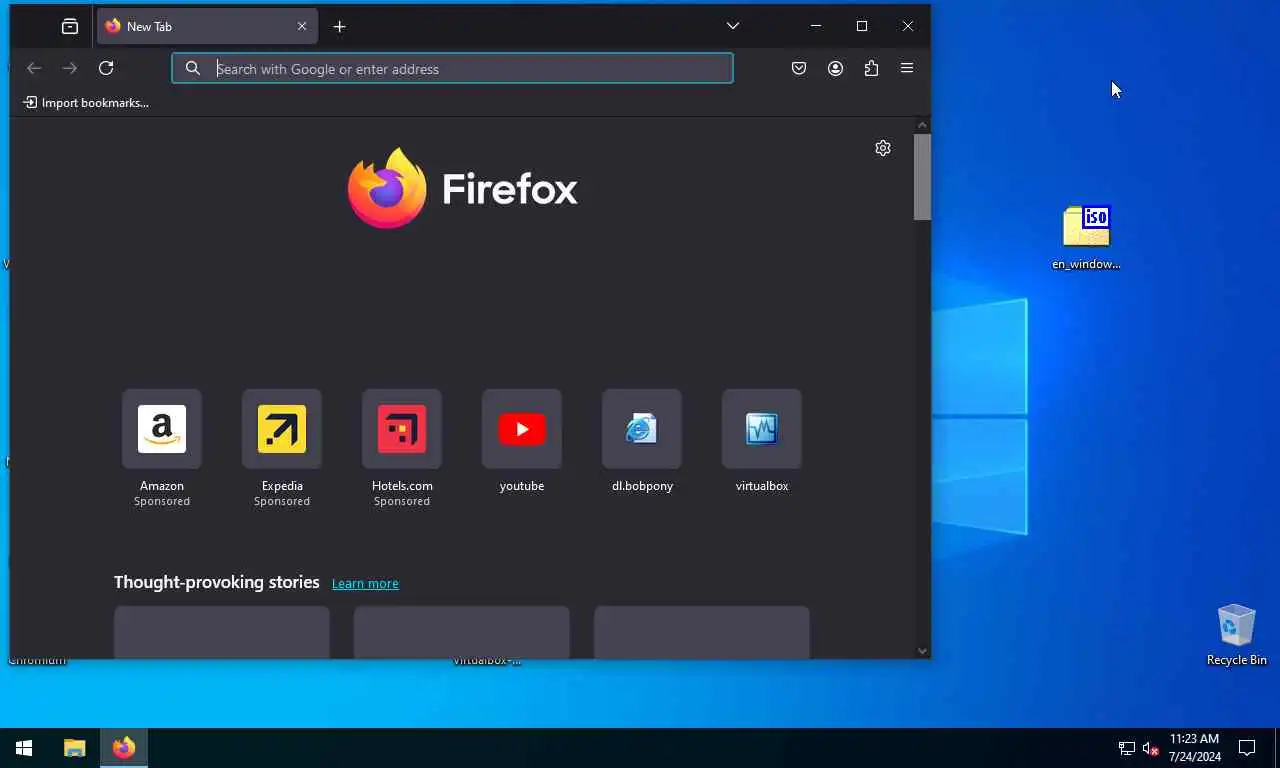Open Firefox account icon
The height and width of the screenshot is (768, 1280).
pyautogui.click(x=835, y=68)
